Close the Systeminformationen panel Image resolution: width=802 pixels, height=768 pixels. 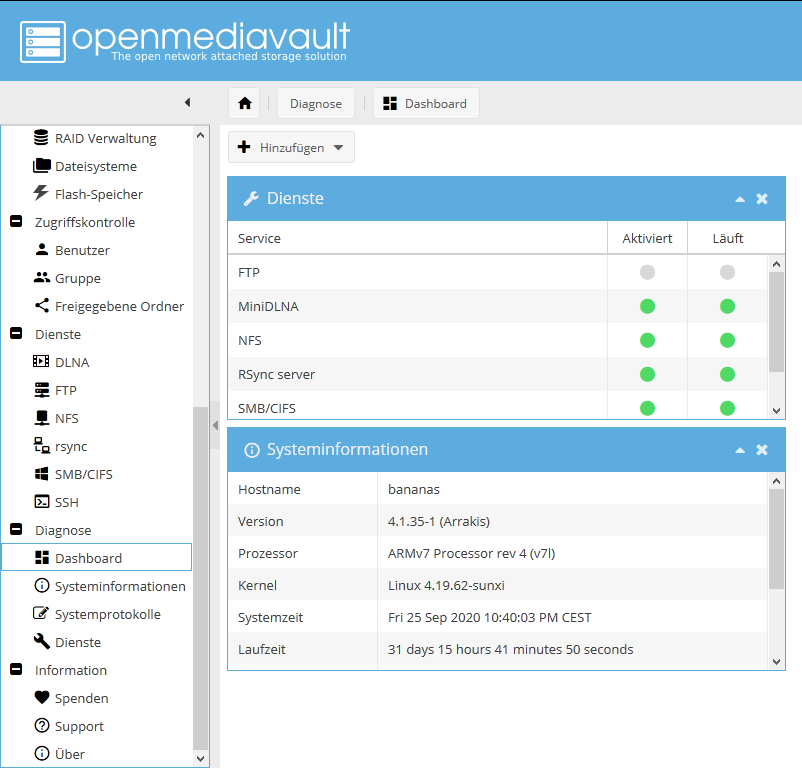point(762,450)
